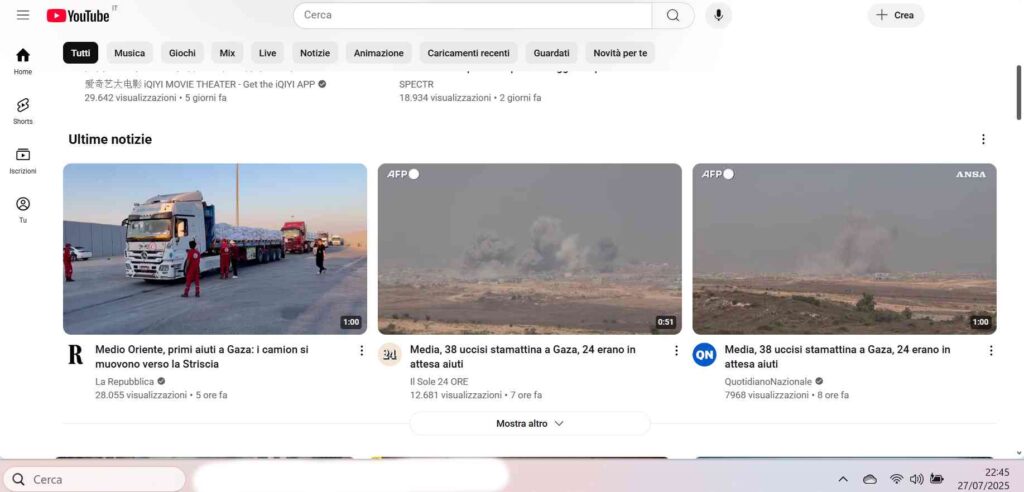Go to Iscrizioni in sidebar
This screenshot has width=1024, height=492.
pyautogui.click(x=22, y=160)
